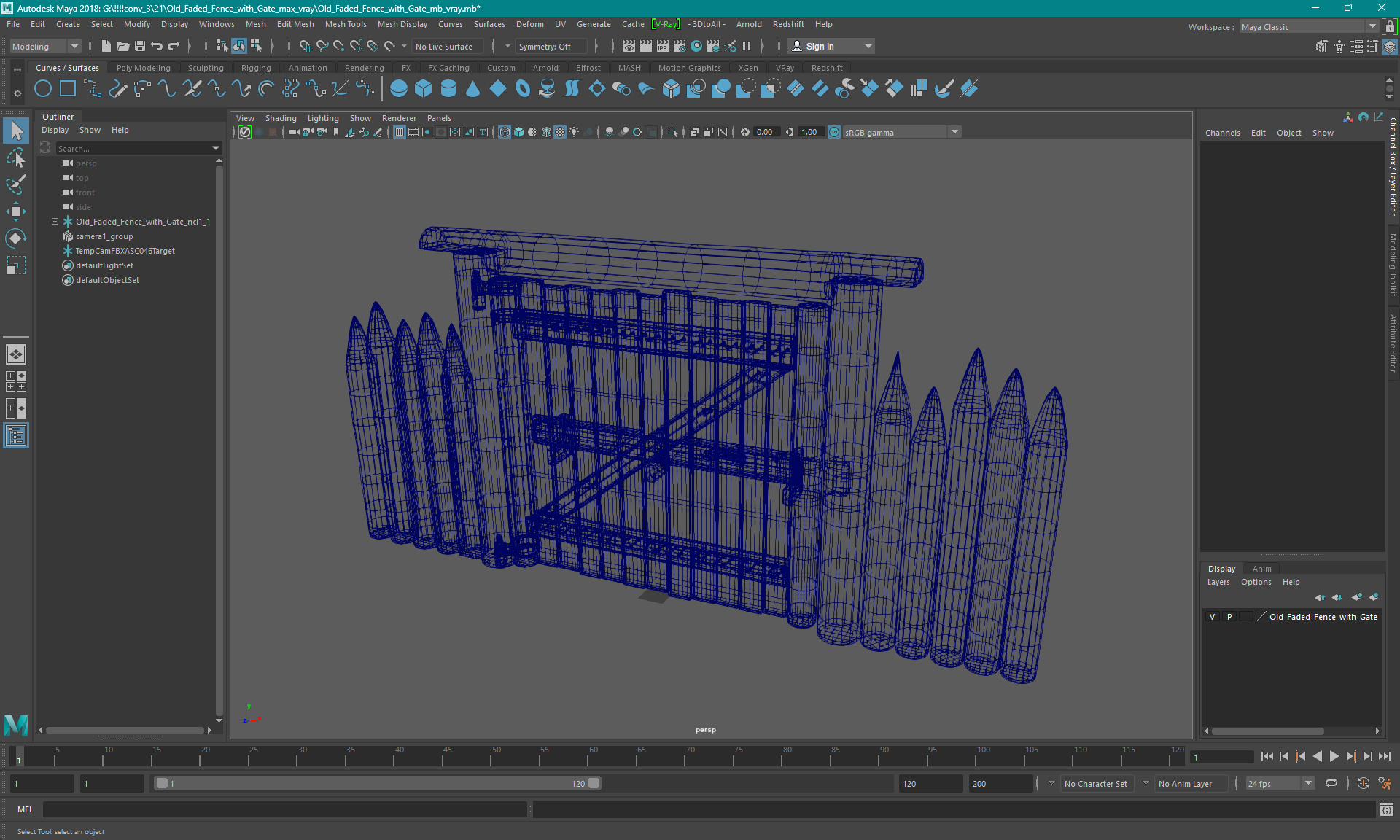Click the Save Scene icon
1400x840 pixels.
pos(140,46)
